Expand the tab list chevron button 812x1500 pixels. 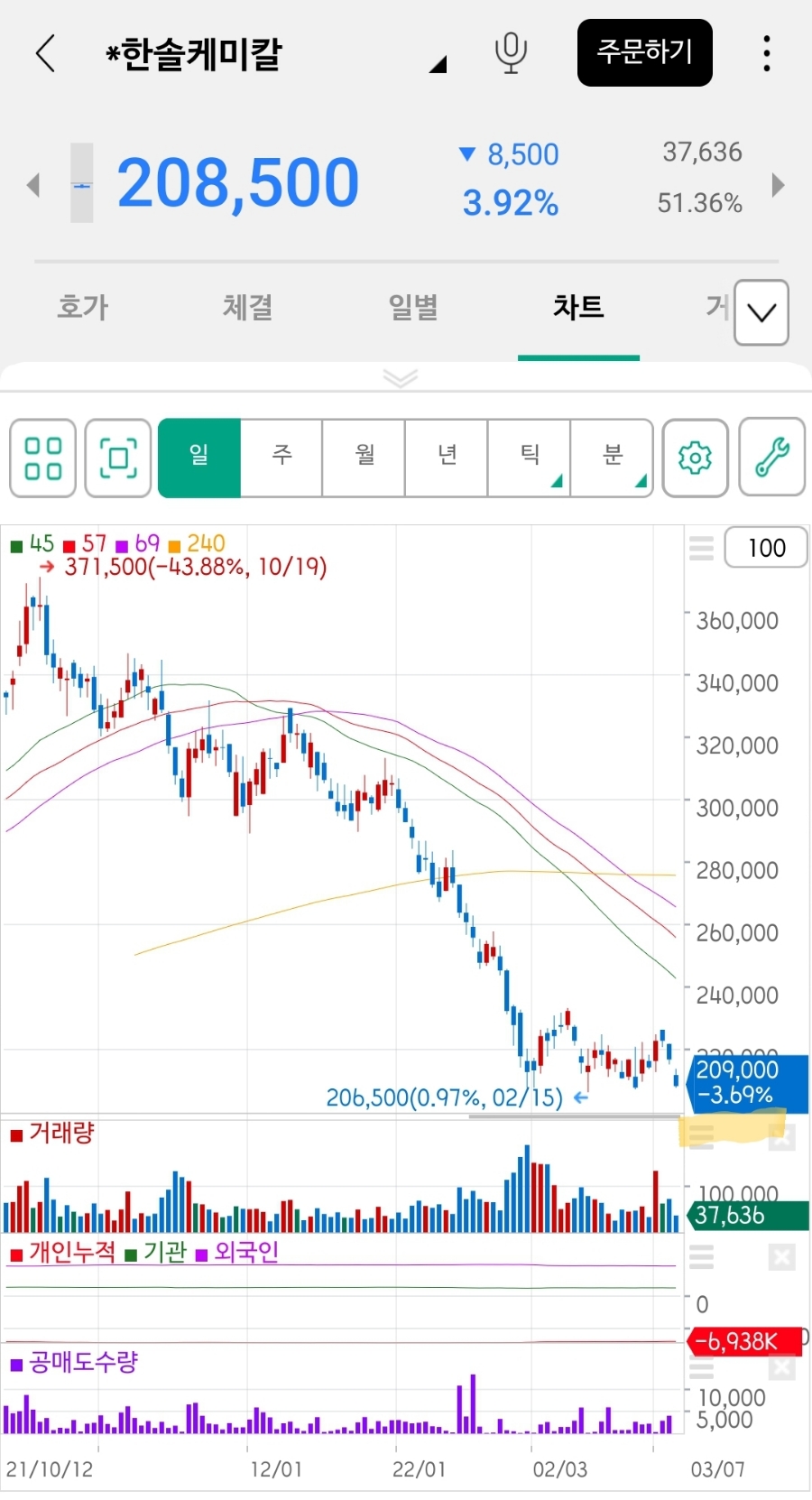761,312
